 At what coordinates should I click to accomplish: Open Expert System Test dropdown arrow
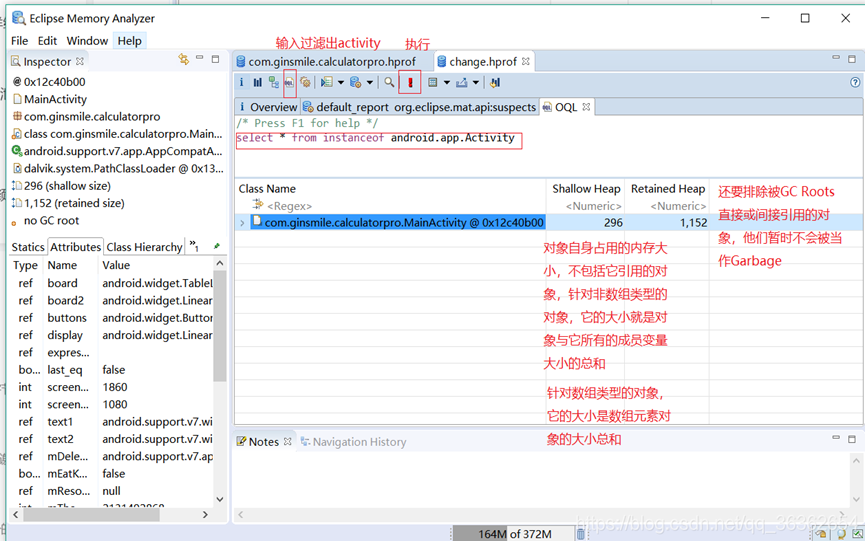341,83
